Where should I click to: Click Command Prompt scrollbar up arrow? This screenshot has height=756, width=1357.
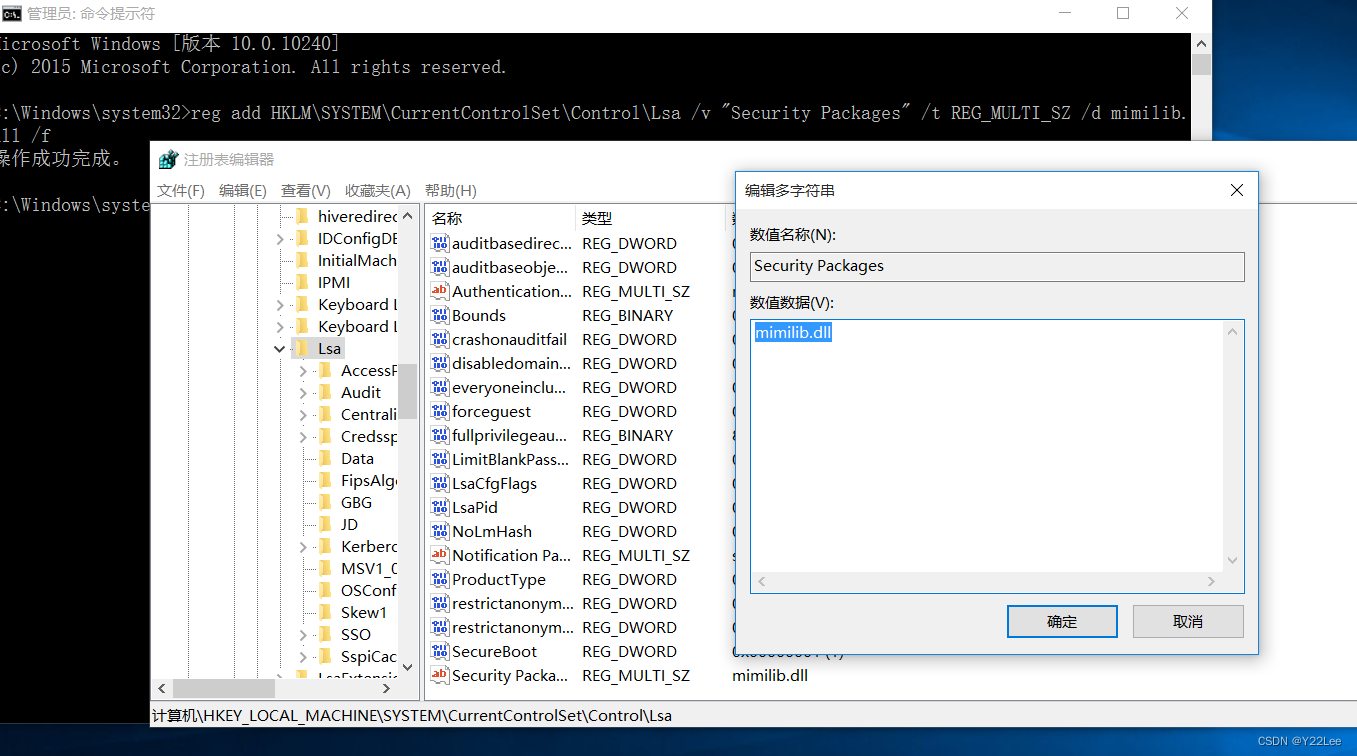1201,42
